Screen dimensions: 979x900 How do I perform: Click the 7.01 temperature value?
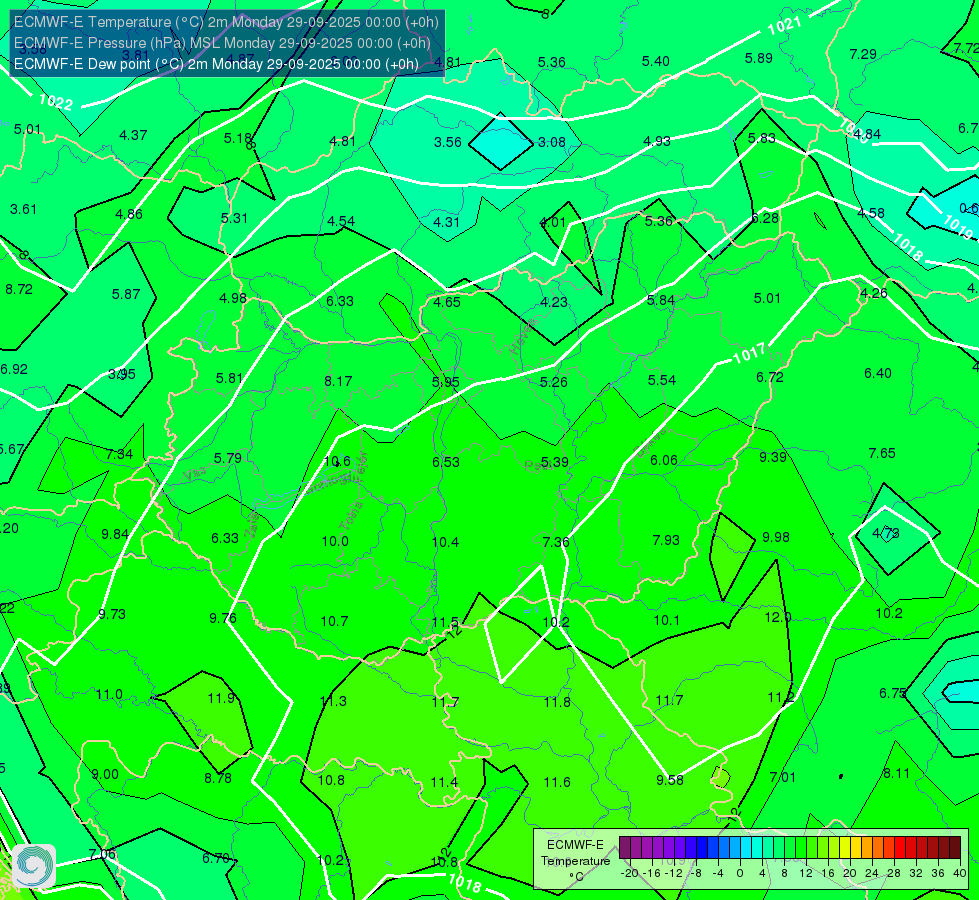coord(783,777)
